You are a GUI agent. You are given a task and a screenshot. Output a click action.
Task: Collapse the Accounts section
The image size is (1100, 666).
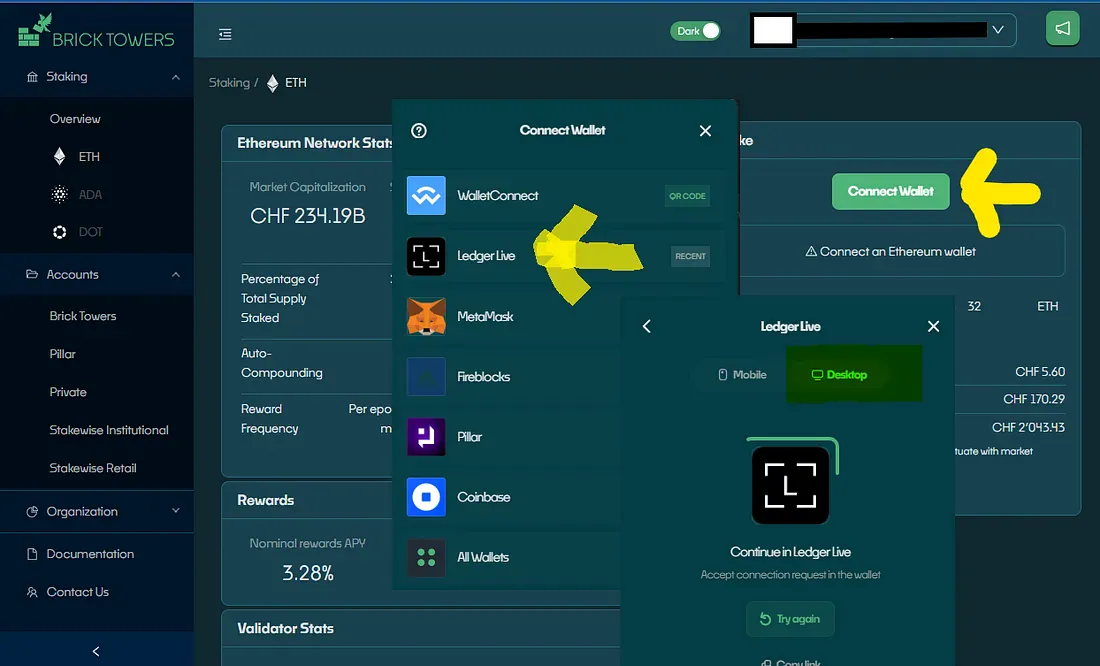click(x=175, y=275)
